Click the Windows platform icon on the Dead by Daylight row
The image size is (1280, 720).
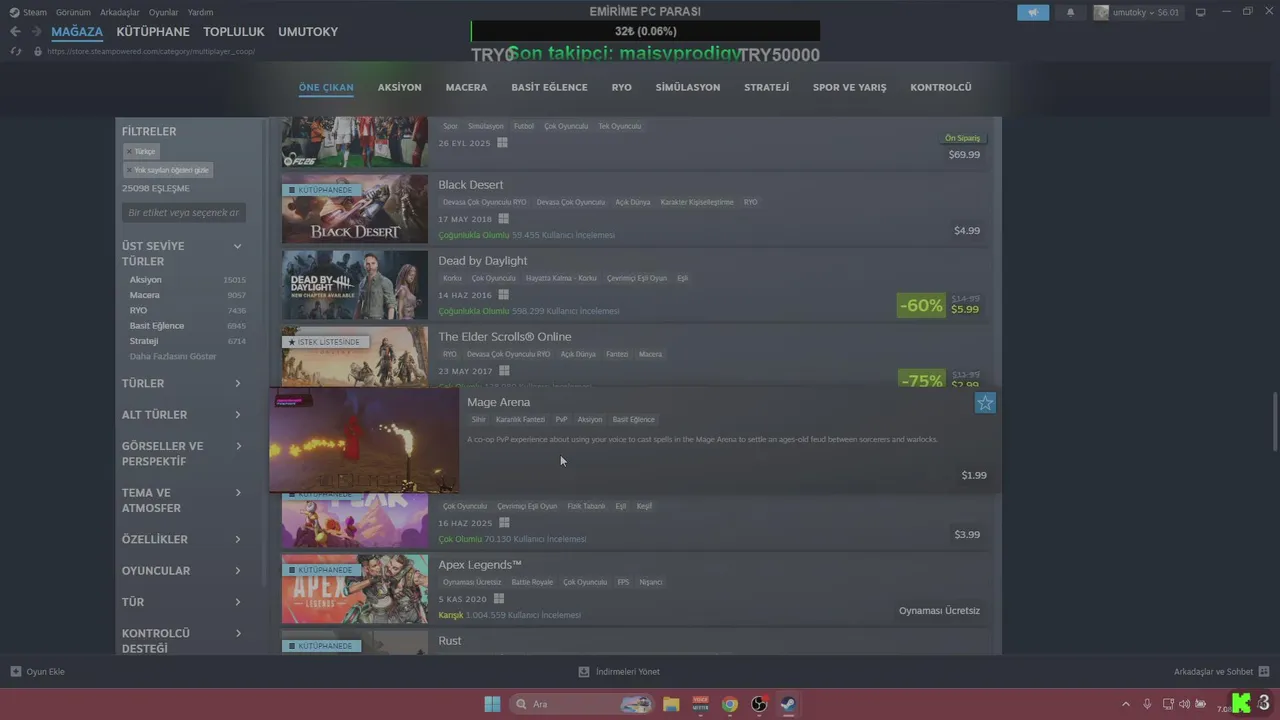coord(504,295)
